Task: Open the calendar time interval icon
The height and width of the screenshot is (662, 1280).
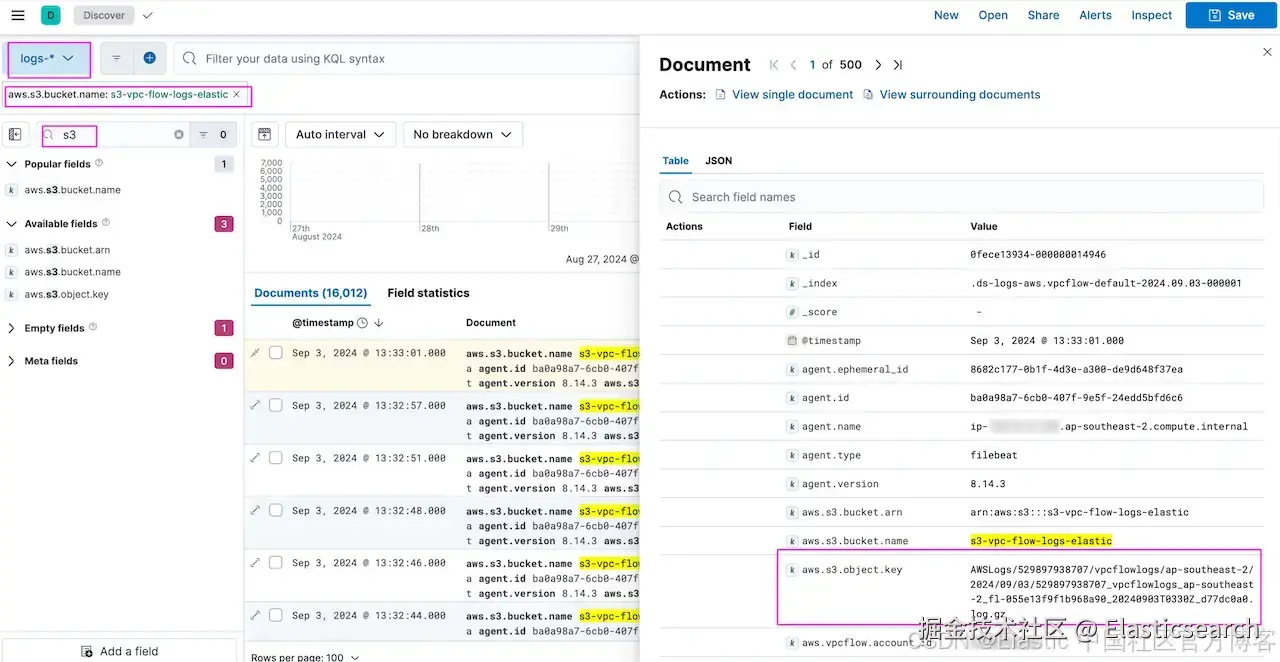Action: pos(263,134)
